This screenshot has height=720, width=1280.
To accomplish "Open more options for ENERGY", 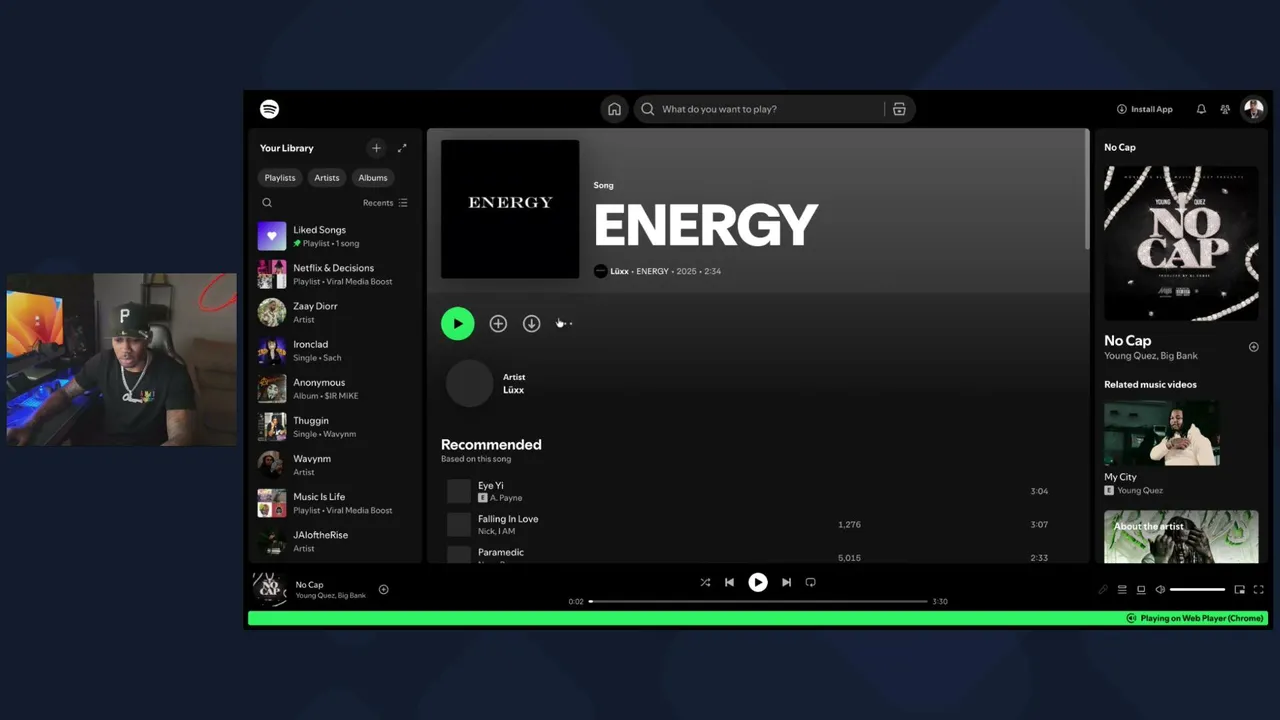I will point(565,323).
